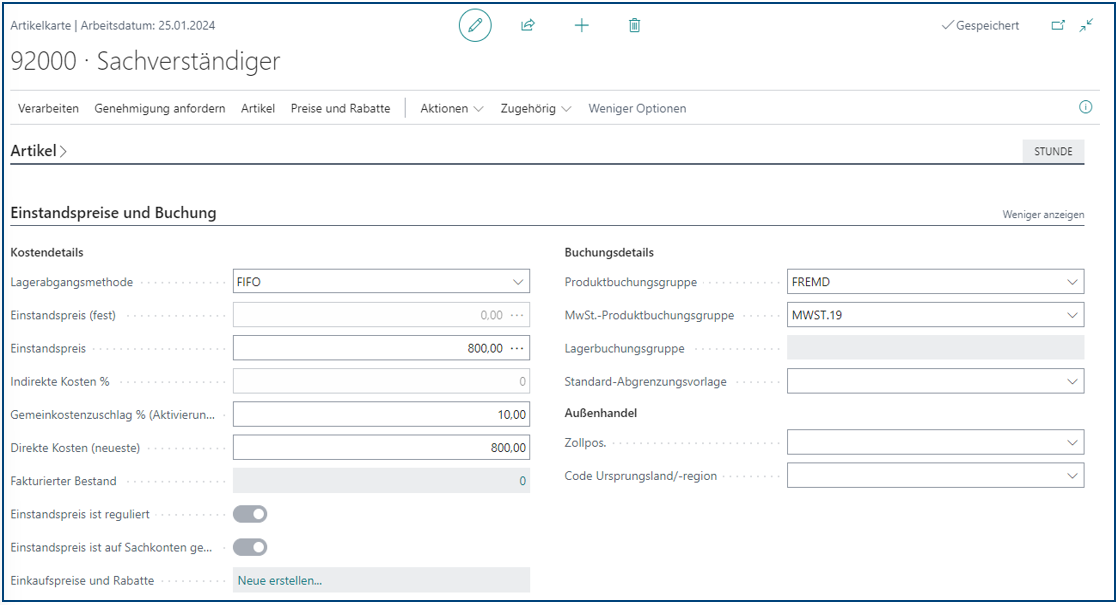Open the share icon
The width and height of the screenshot is (1119, 605).
(528, 26)
